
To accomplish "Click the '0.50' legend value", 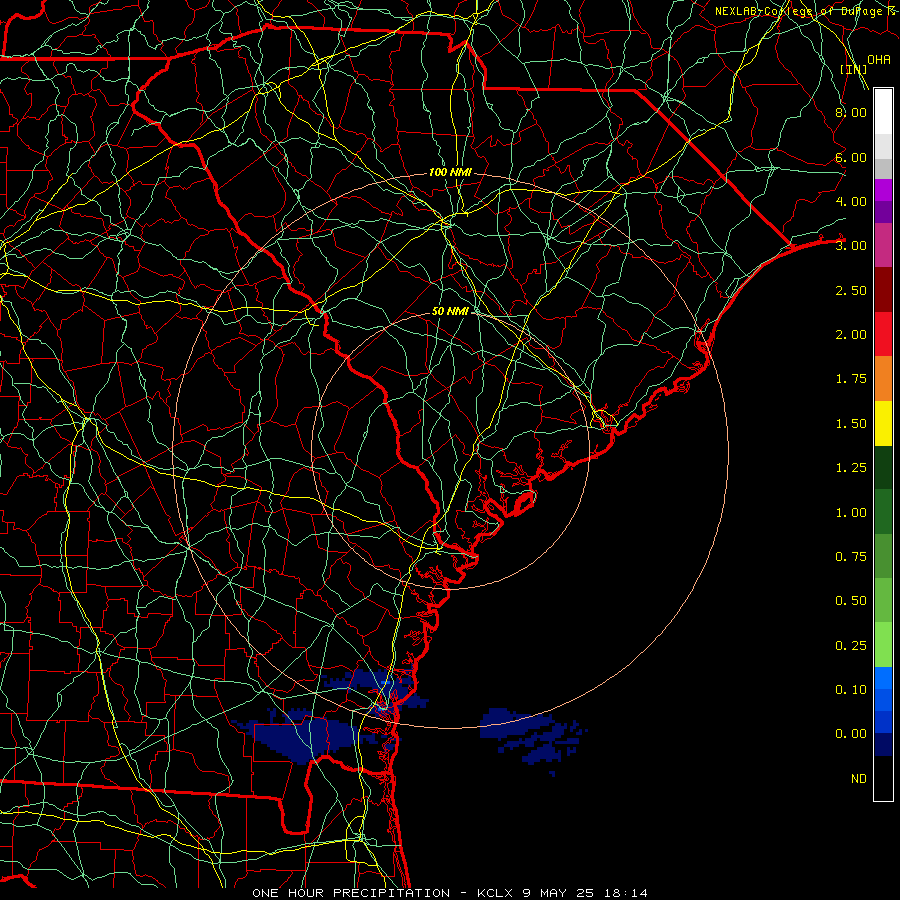I will pyautogui.click(x=851, y=601).
